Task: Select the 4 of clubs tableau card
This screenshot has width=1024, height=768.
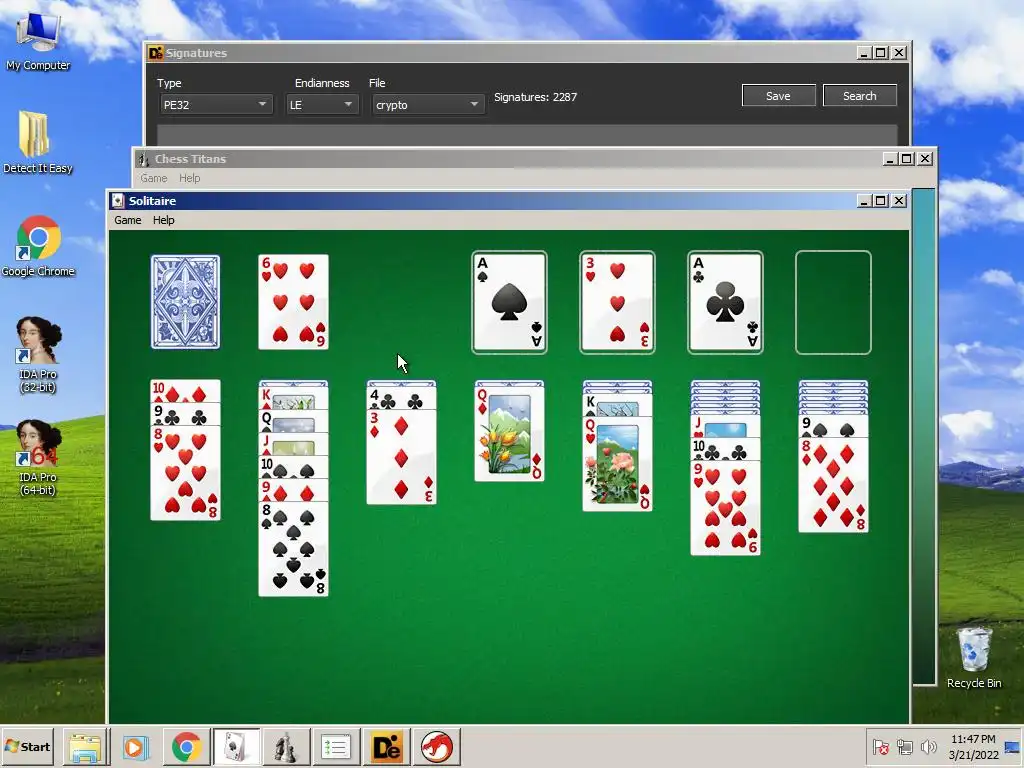Action: (x=401, y=398)
